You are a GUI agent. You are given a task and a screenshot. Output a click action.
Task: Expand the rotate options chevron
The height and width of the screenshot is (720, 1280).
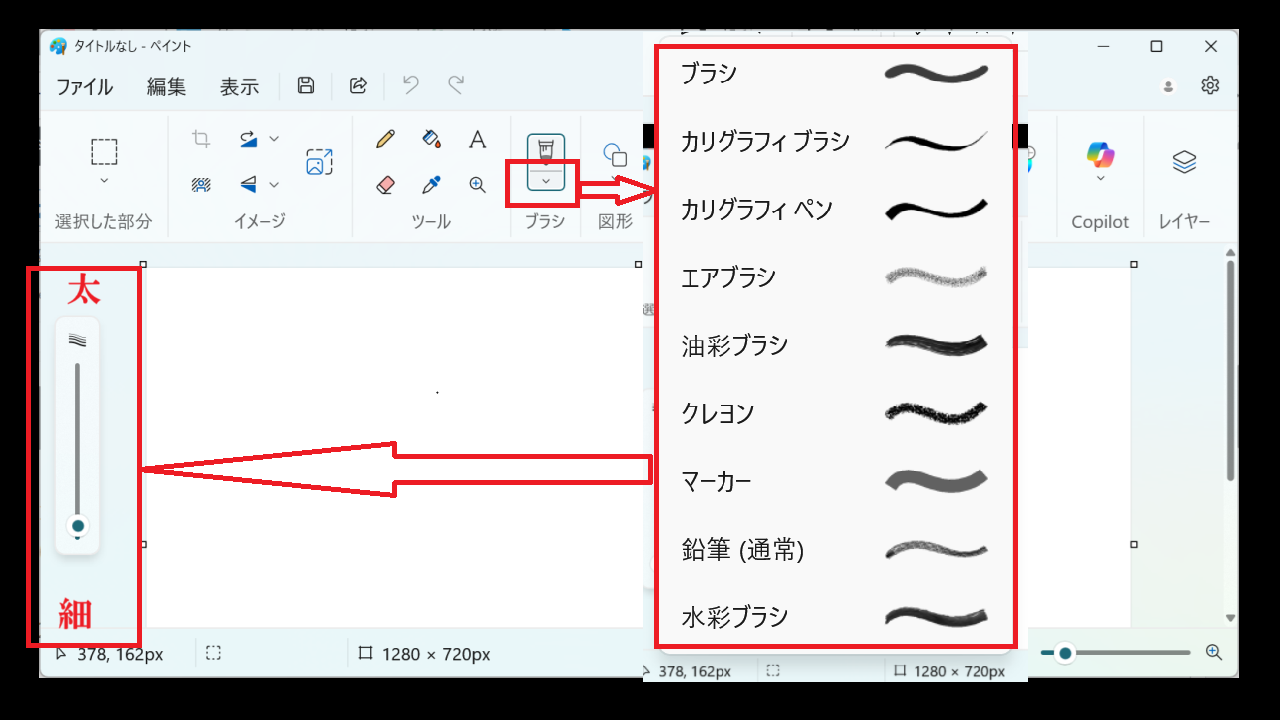point(274,139)
